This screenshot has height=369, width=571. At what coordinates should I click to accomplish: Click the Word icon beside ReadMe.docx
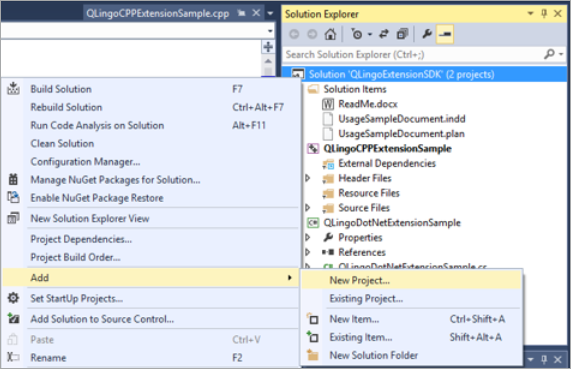click(x=328, y=104)
